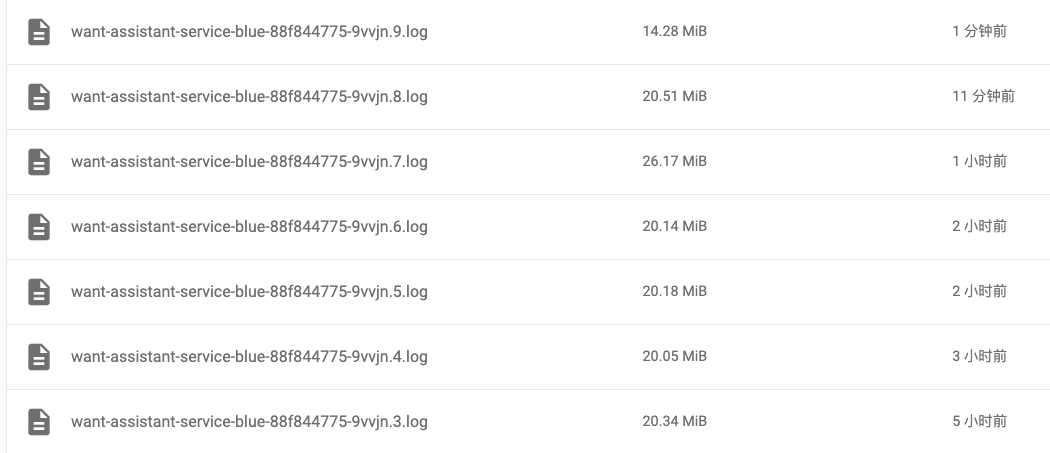Screen dimensions: 1050x453
Task: Open want-assistant-service-blue 9vvjn.3.log file
Action: pyautogui.click(x=249, y=422)
